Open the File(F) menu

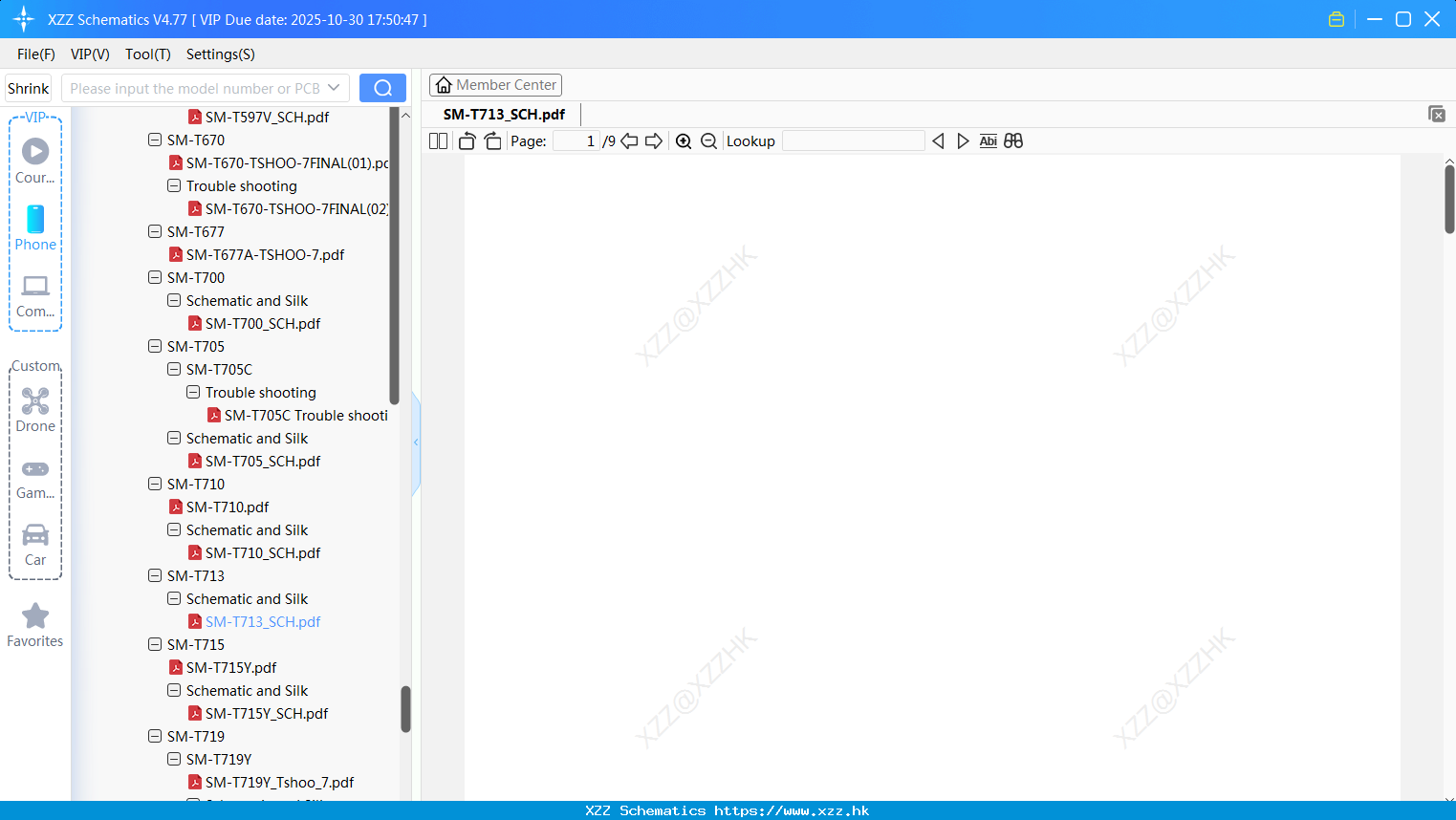tap(36, 54)
